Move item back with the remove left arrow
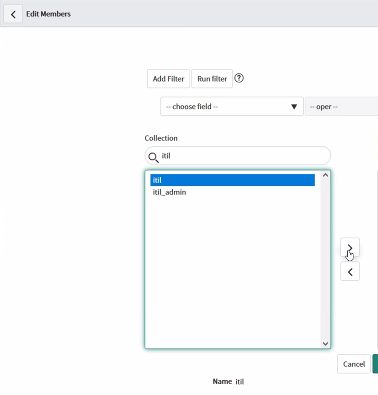Screen dimensions: 378x395 [350, 272]
